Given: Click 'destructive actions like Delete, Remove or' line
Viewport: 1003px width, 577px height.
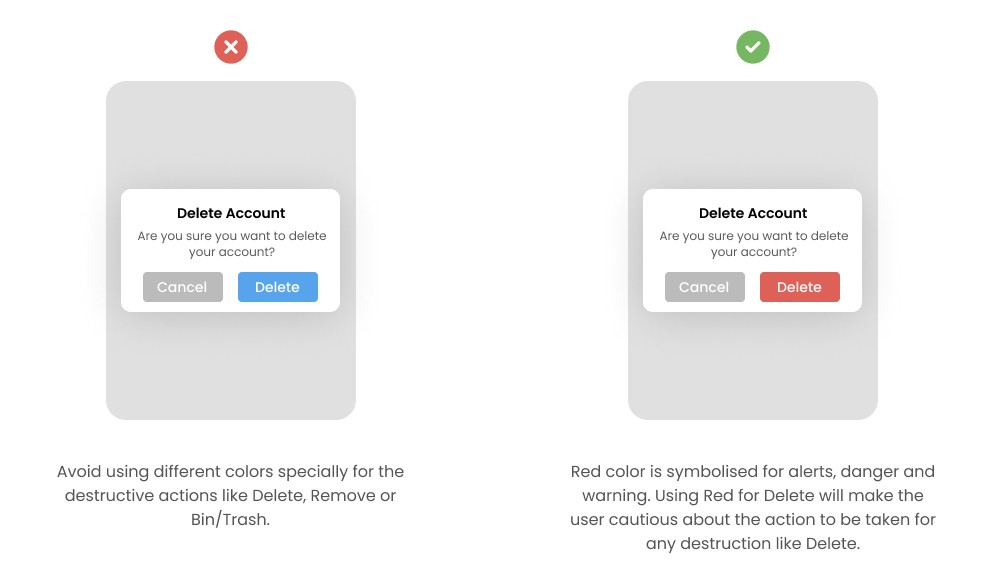Looking at the screenshot, I should (230, 496).
